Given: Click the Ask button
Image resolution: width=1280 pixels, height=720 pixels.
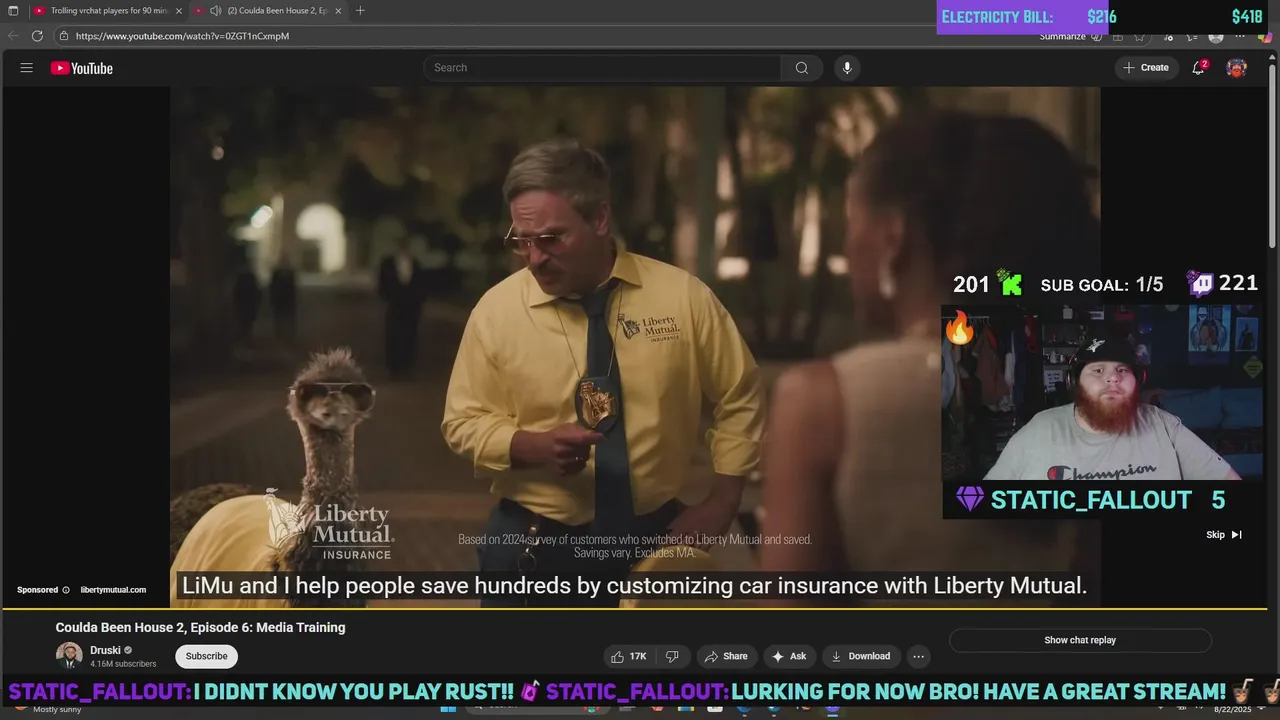Looking at the screenshot, I should (x=788, y=656).
